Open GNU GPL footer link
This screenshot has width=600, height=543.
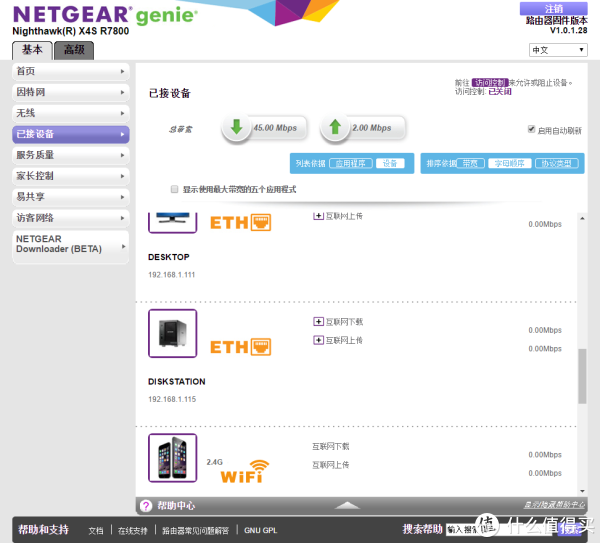(x=261, y=530)
